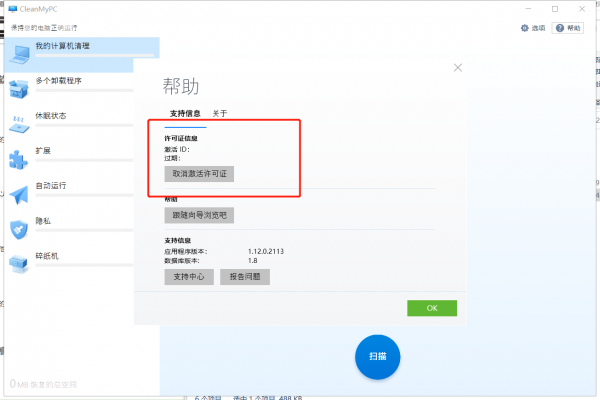This screenshot has height=400, width=600.
Task: Click the 帮助 dialog title
Action: 181,86
